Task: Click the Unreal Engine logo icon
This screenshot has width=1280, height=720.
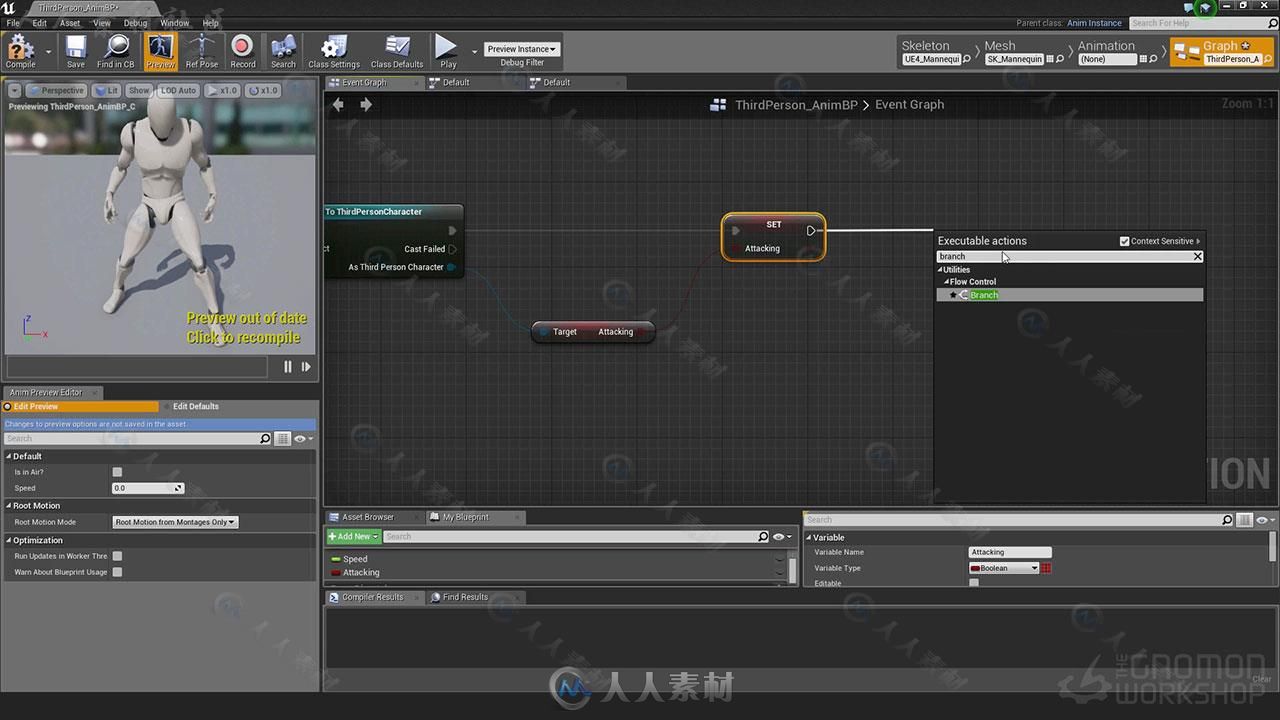Action: (x=10, y=8)
